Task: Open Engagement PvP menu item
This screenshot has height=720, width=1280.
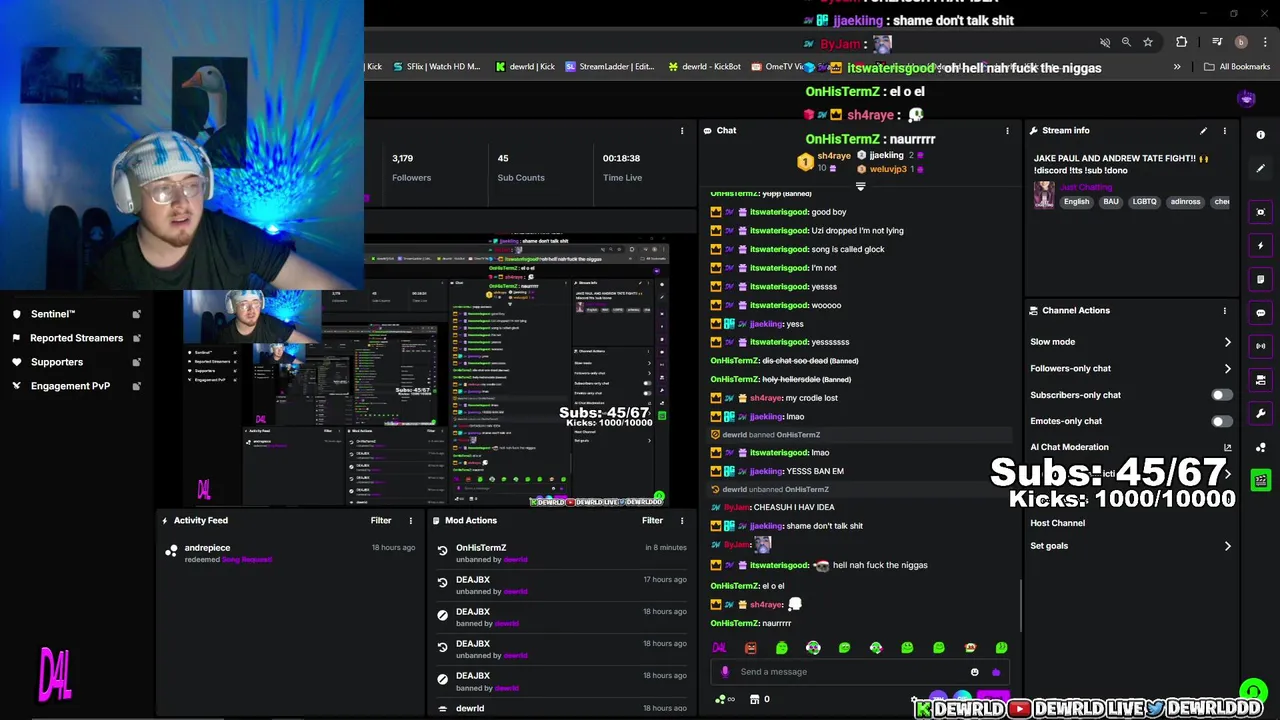Action: [x=77, y=386]
